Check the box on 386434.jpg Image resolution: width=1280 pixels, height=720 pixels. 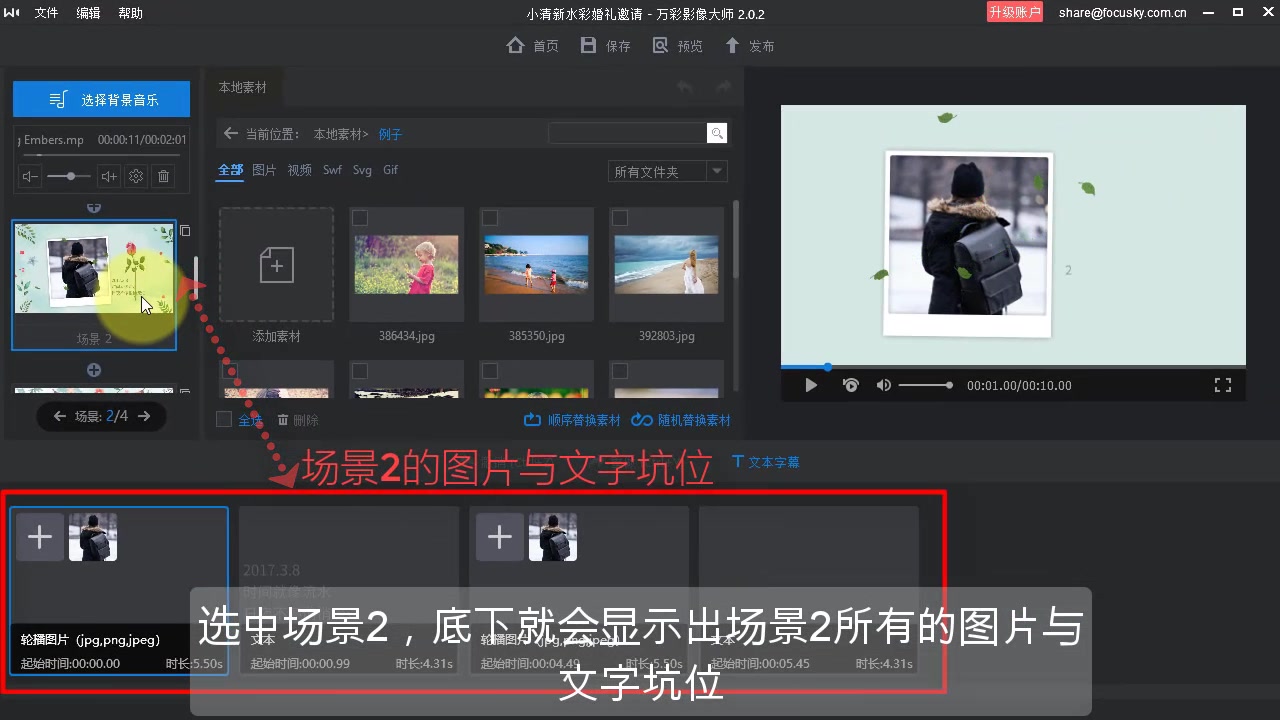click(x=360, y=218)
